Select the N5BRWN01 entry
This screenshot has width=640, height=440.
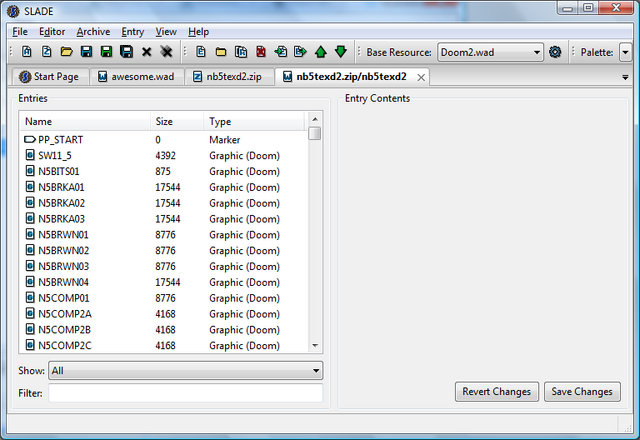[x=163, y=235]
